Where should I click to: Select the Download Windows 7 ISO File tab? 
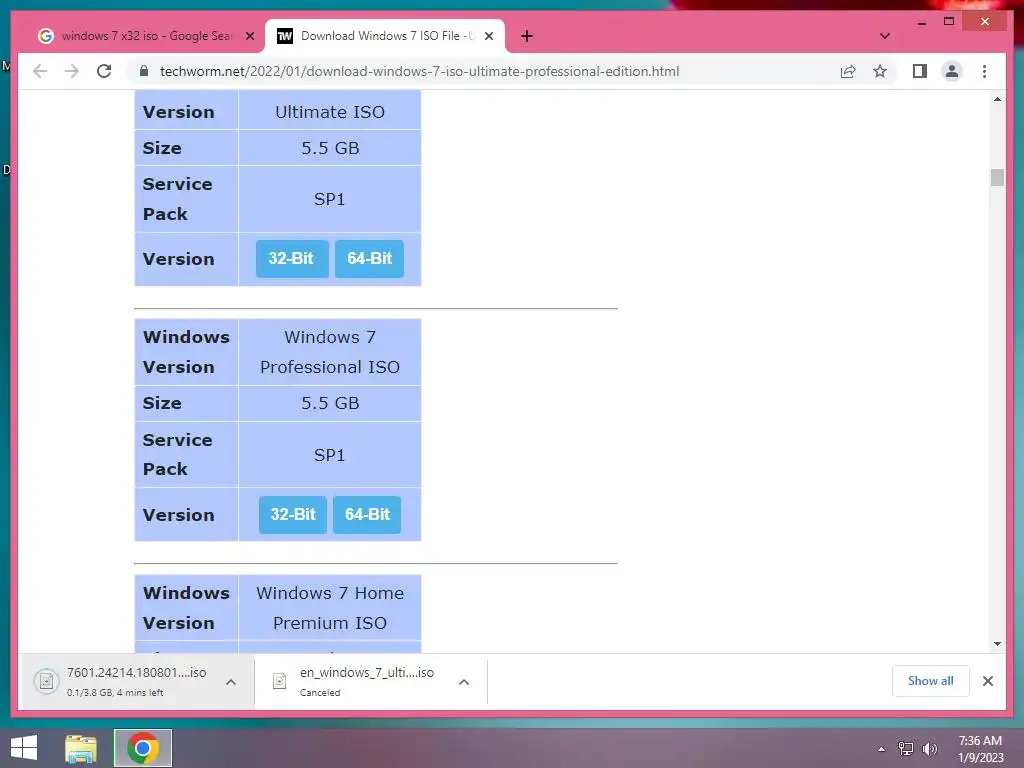coord(385,36)
